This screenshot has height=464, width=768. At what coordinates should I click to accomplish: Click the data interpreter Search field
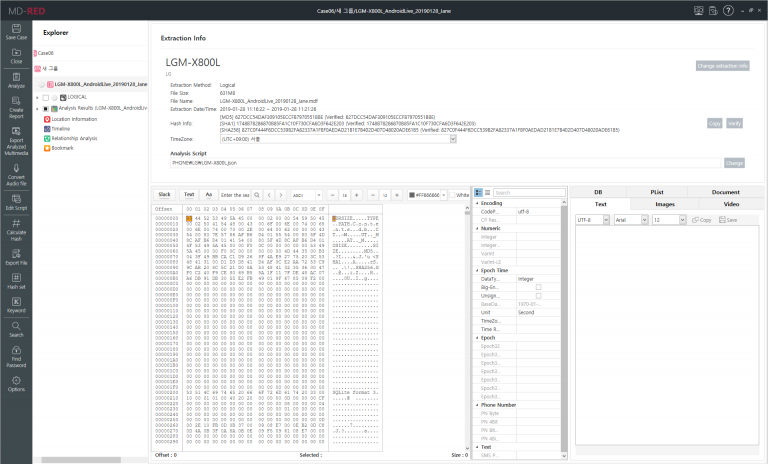click(x=529, y=193)
